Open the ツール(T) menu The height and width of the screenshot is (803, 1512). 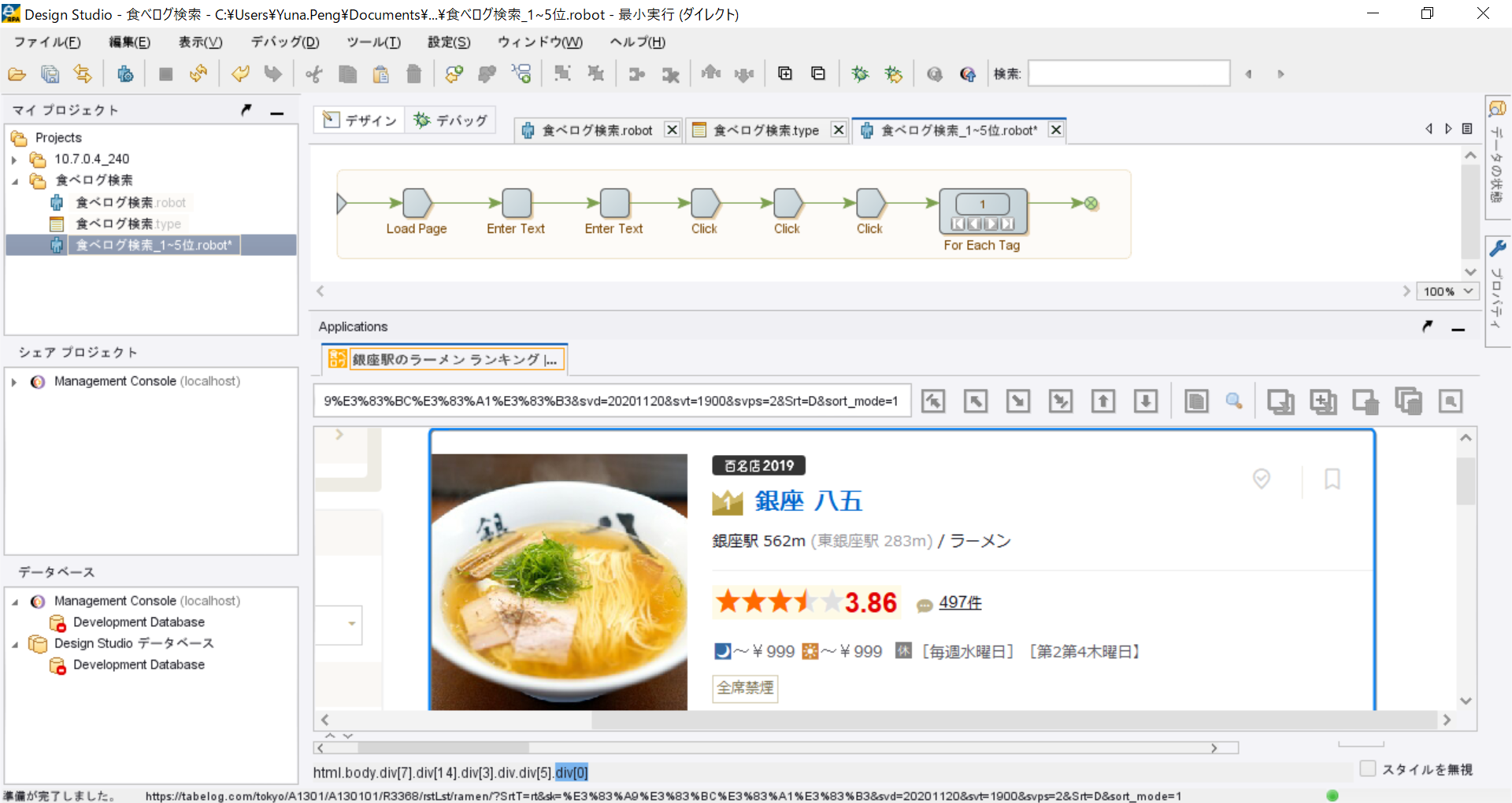373,42
